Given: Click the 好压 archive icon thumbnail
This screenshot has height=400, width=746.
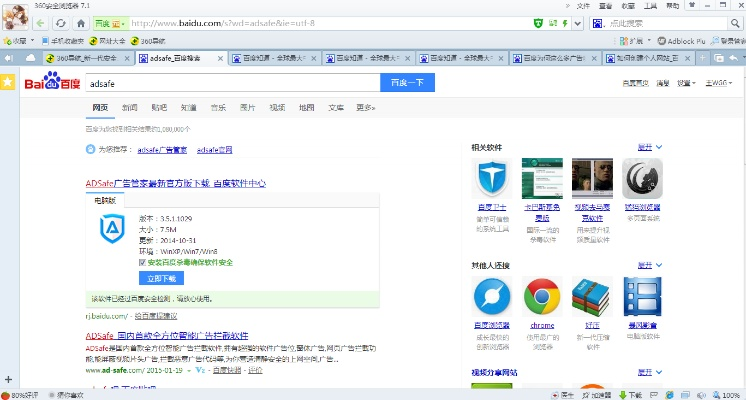Looking at the screenshot, I should click(x=592, y=296).
